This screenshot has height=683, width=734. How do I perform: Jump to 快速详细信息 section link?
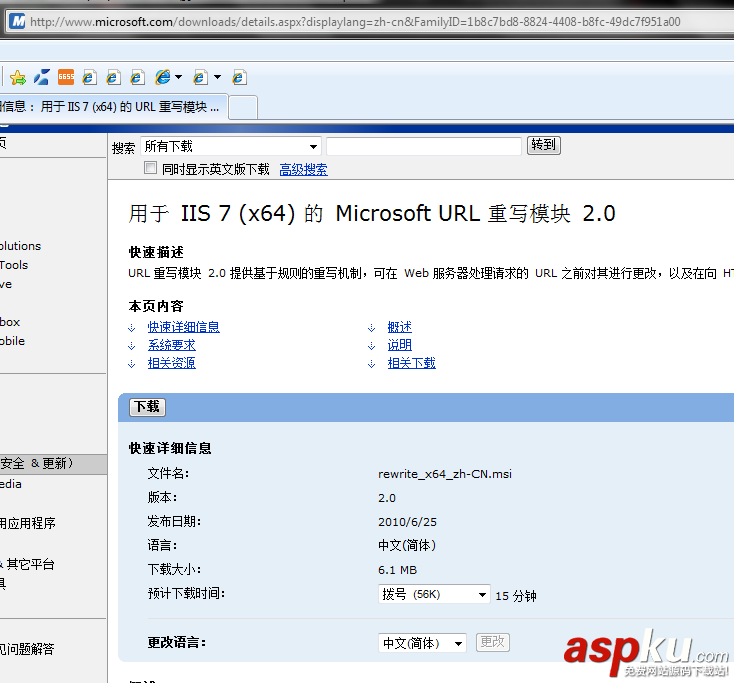coord(184,327)
